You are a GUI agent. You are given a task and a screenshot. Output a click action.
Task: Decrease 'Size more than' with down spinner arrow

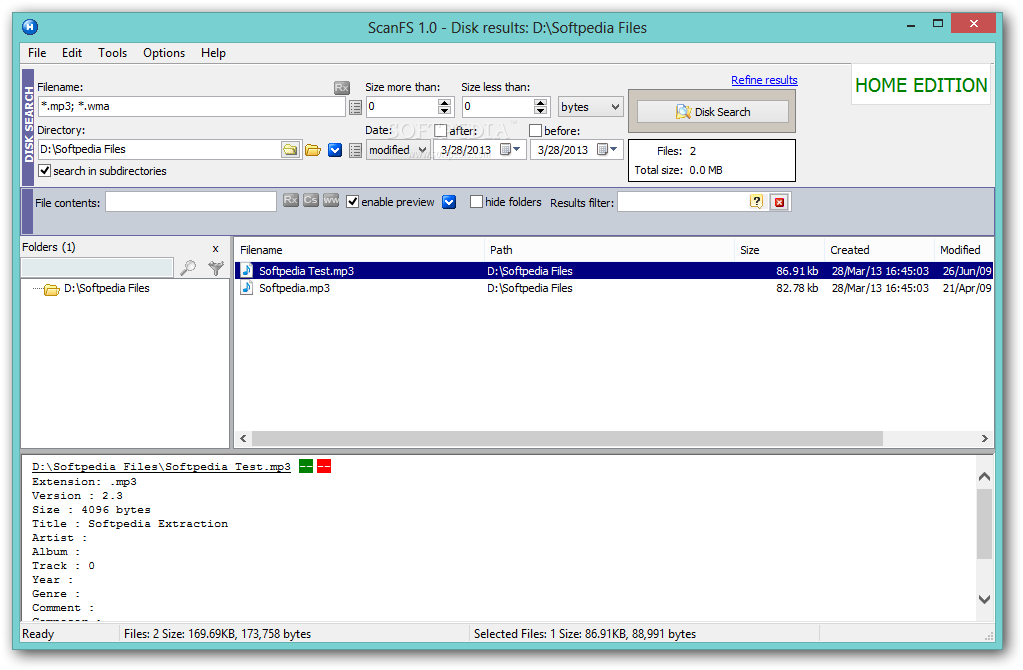point(444,111)
